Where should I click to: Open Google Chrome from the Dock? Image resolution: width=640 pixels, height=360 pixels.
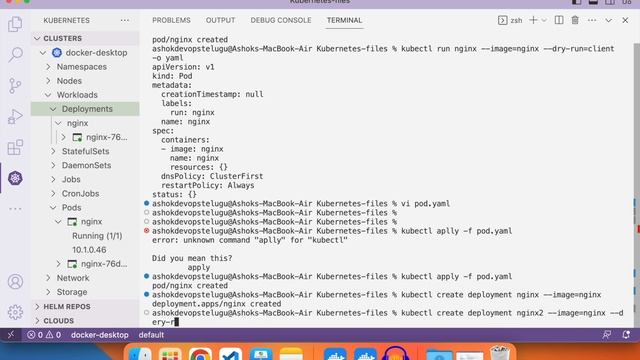tap(200, 353)
